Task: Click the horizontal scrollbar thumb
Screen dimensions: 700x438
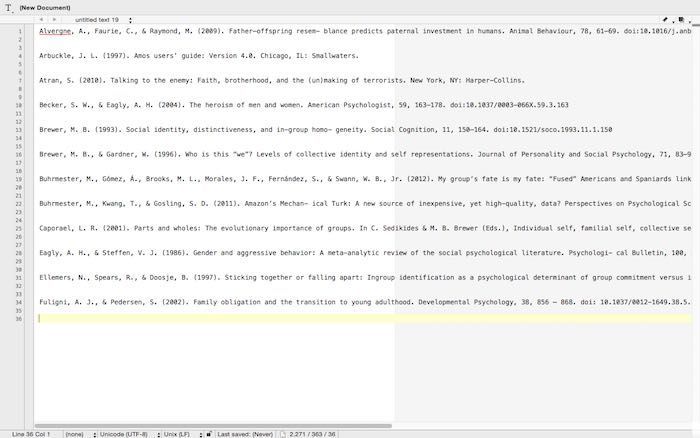Action: tap(213, 426)
